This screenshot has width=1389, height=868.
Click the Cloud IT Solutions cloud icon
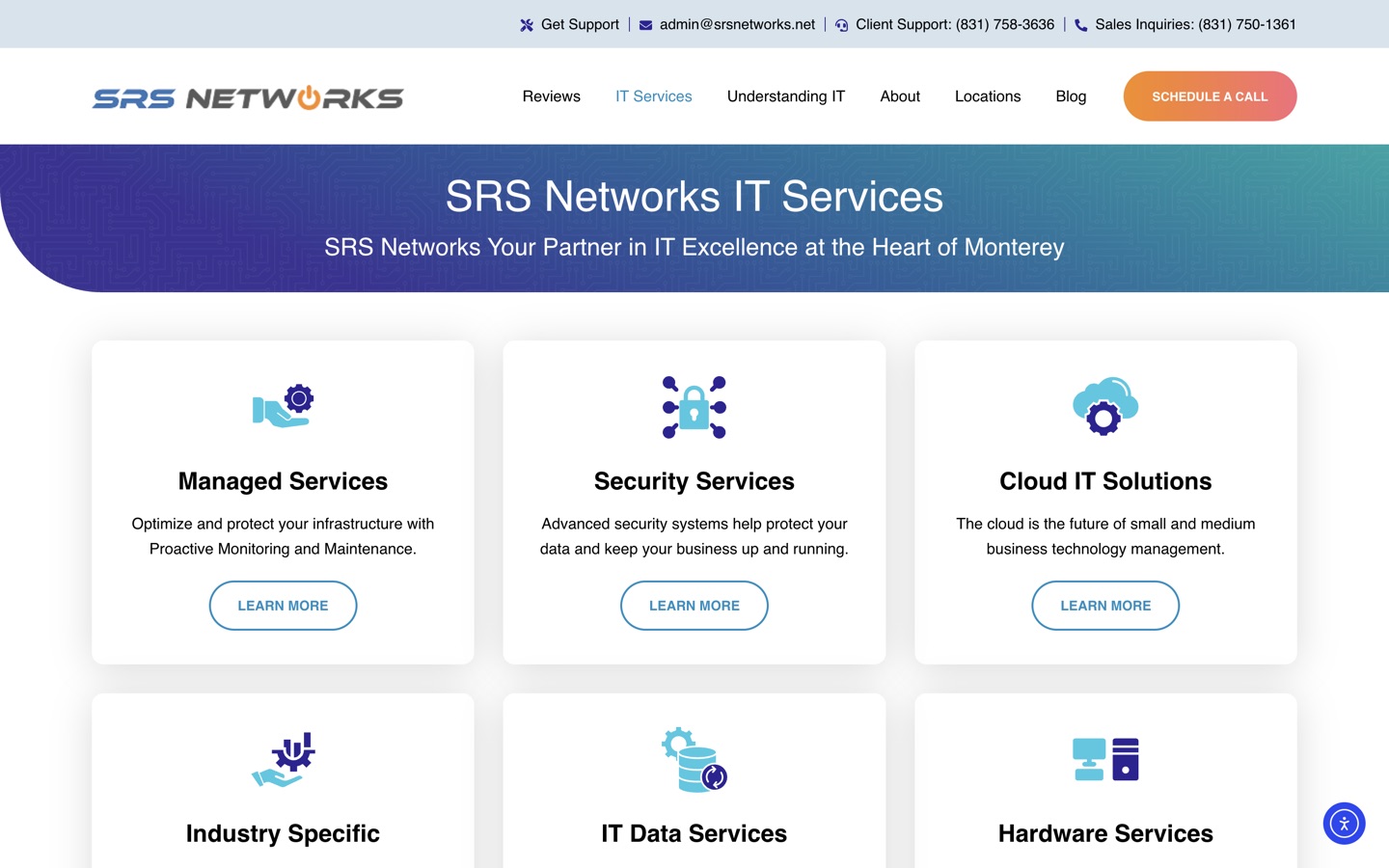point(1105,406)
